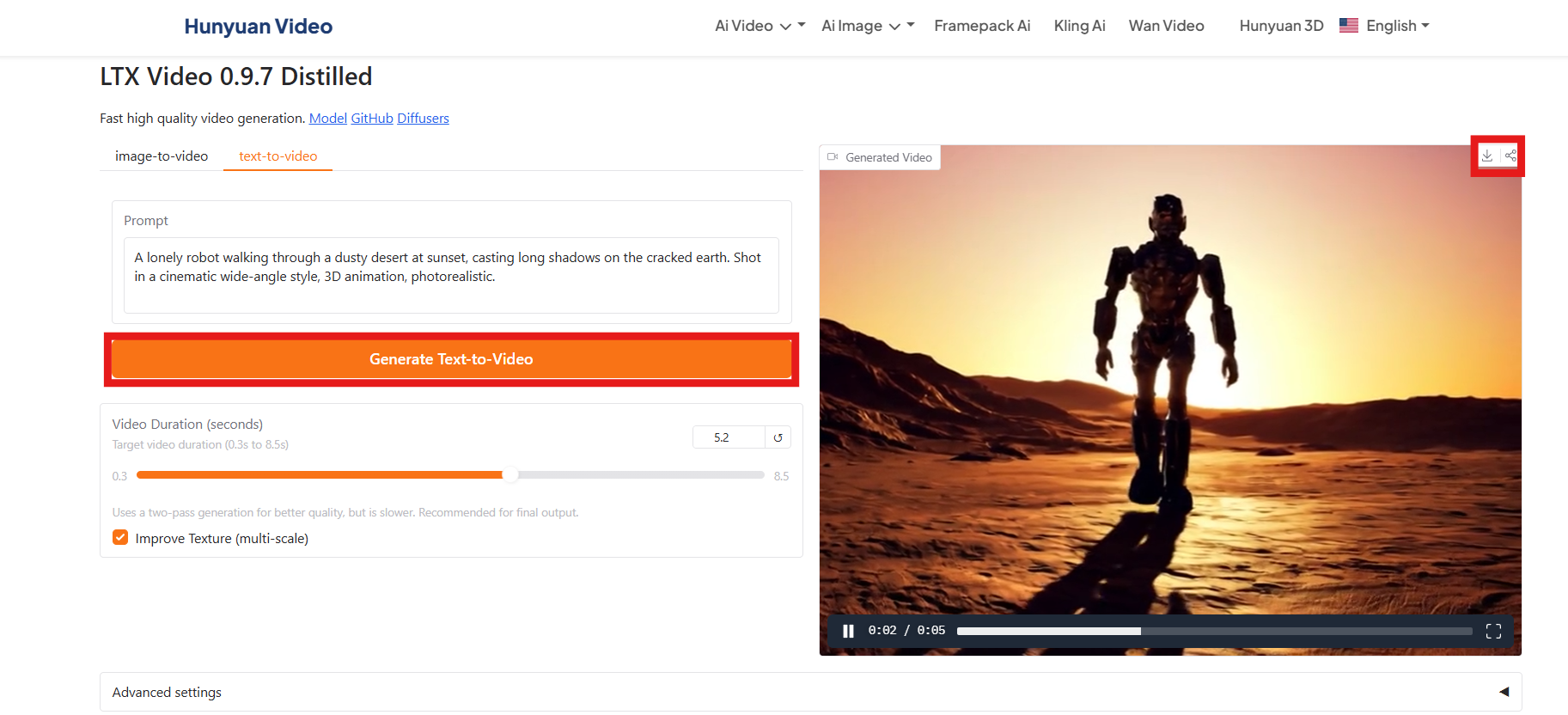The width and height of the screenshot is (1568, 715).
Task: Open the GitHub link
Action: tap(372, 118)
